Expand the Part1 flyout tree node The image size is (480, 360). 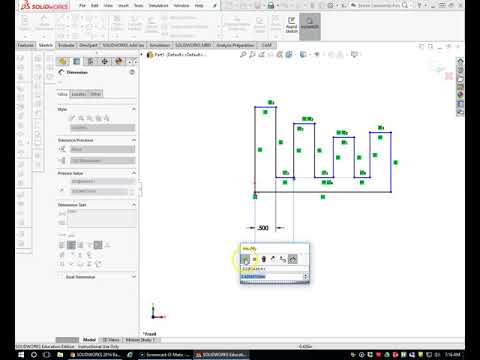(142, 54)
